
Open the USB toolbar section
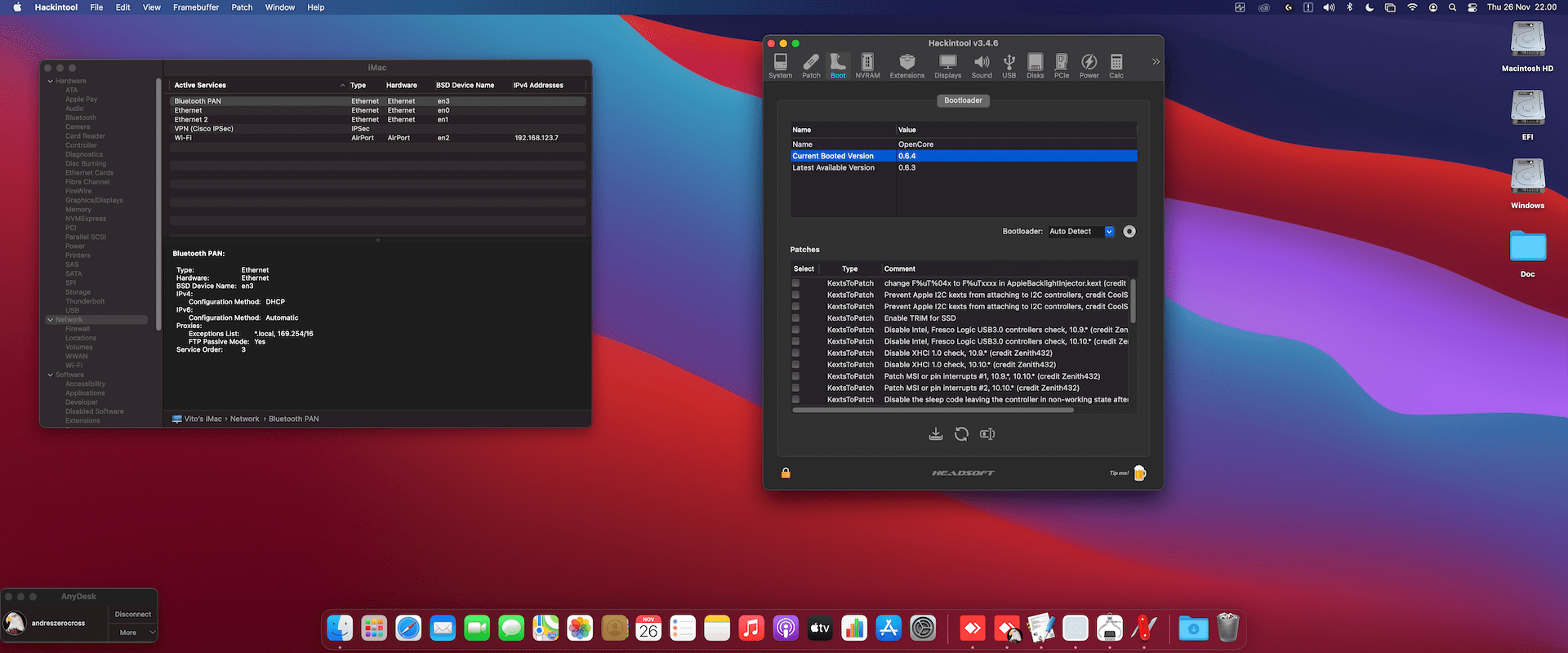pos(1009,66)
